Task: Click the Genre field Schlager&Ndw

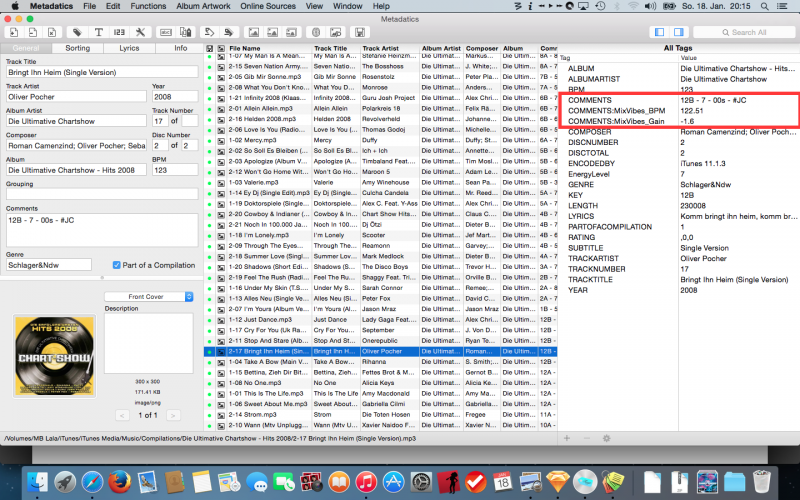Action: pyautogui.click(x=49, y=265)
